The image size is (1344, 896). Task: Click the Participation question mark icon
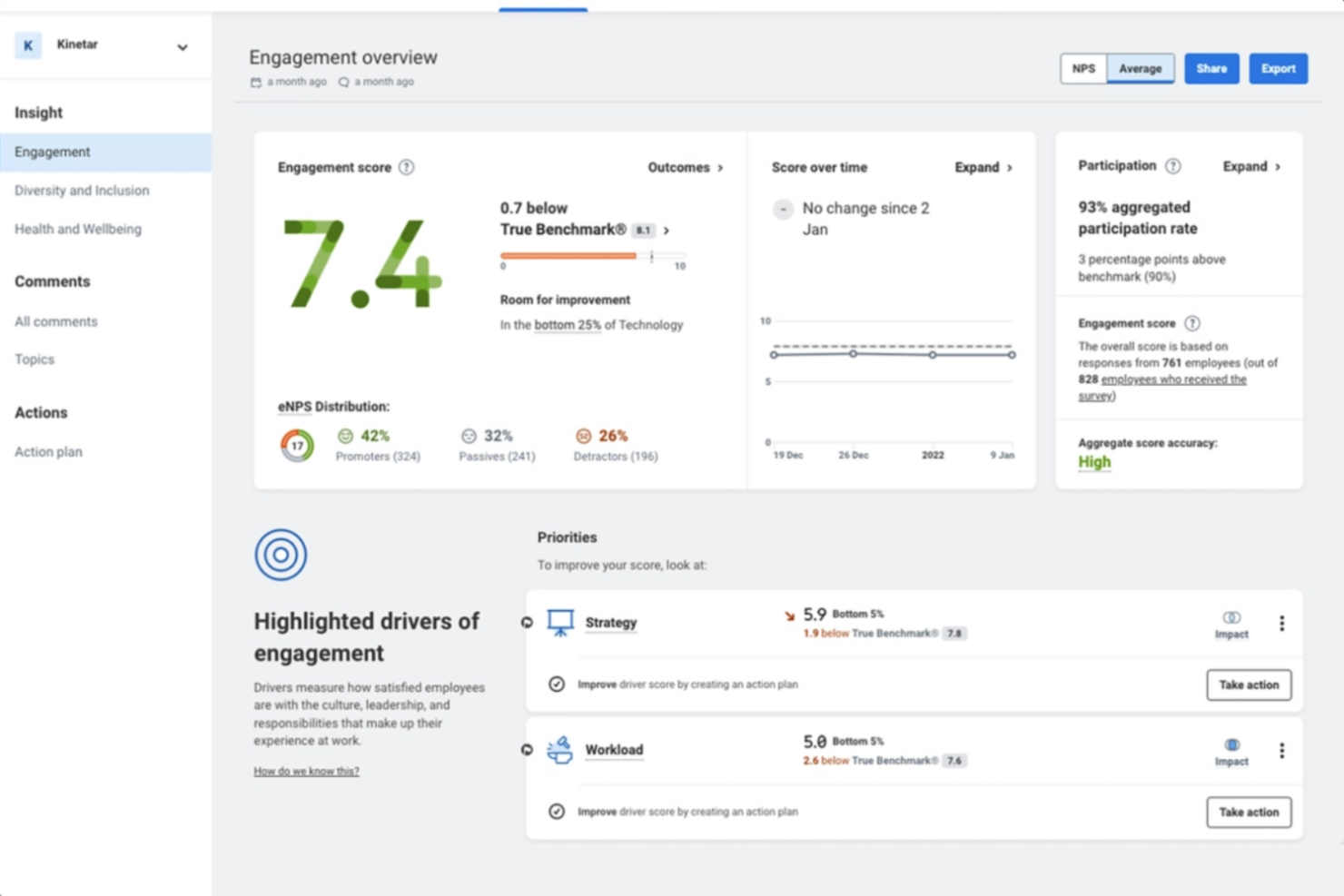[x=1173, y=165]
